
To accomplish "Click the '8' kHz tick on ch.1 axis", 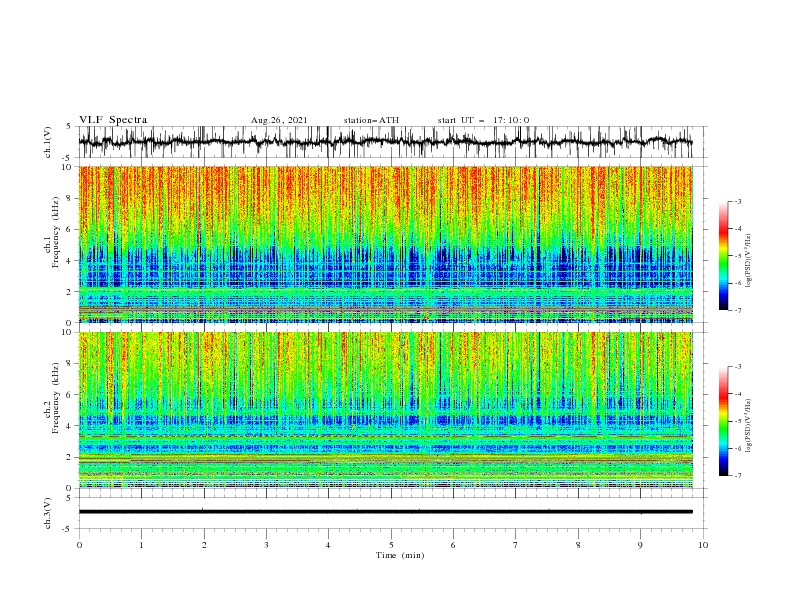I will pos(70,198).
